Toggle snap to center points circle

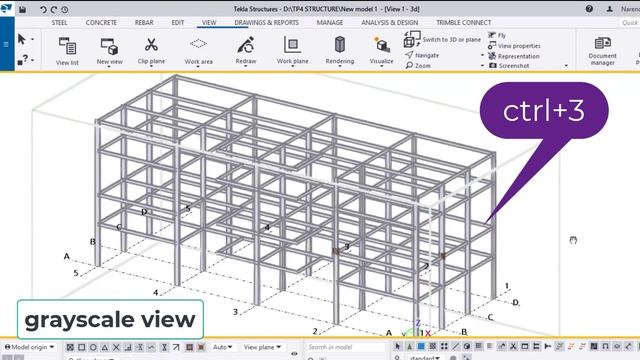tap(93, 347)
